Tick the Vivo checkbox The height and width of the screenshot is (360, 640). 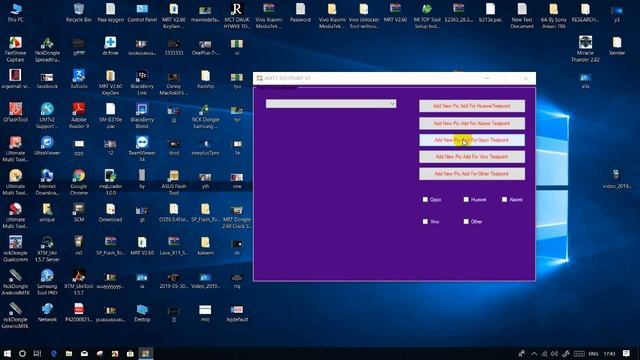tap(425, 221)
